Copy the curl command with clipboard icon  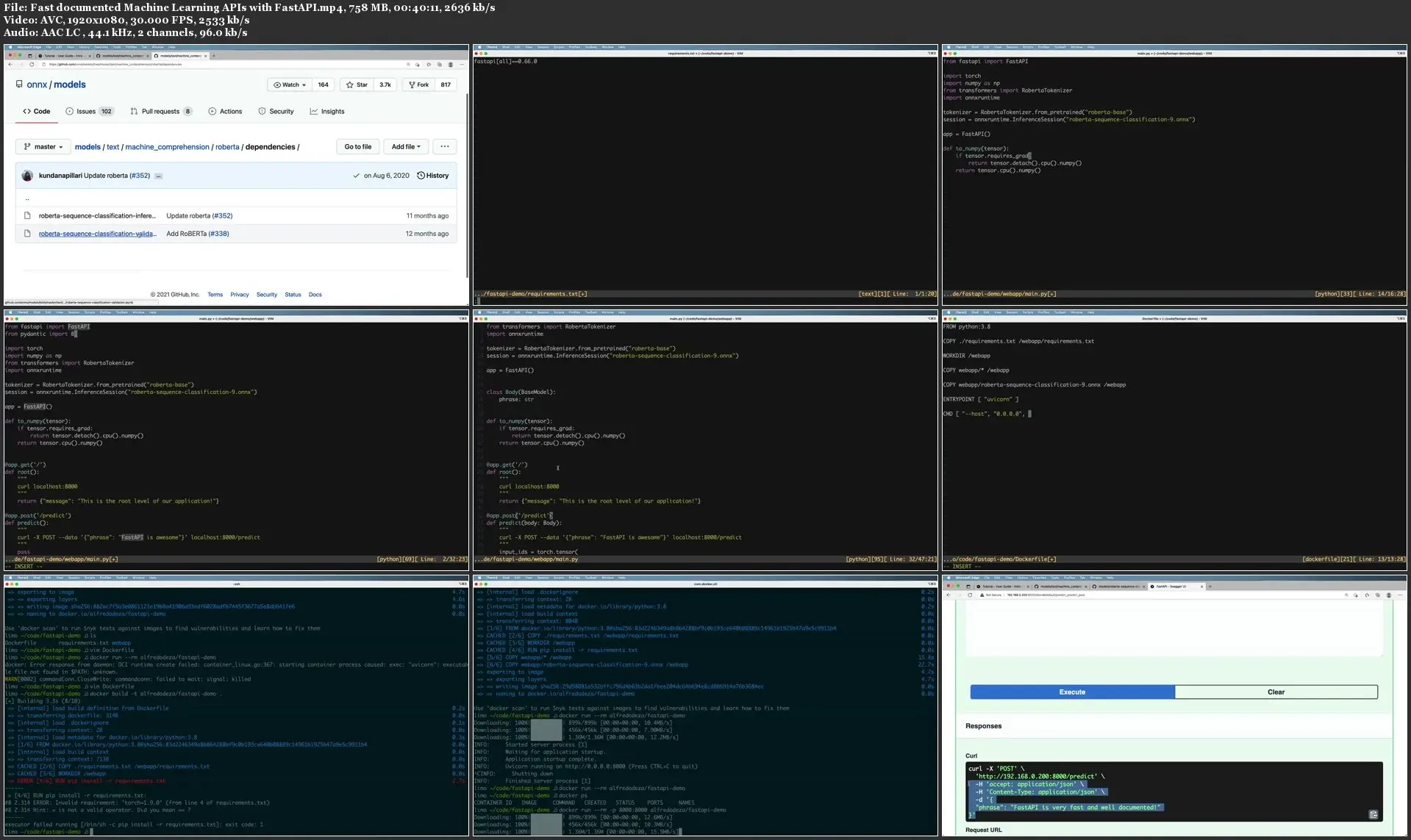click(x=1373, y=814)
